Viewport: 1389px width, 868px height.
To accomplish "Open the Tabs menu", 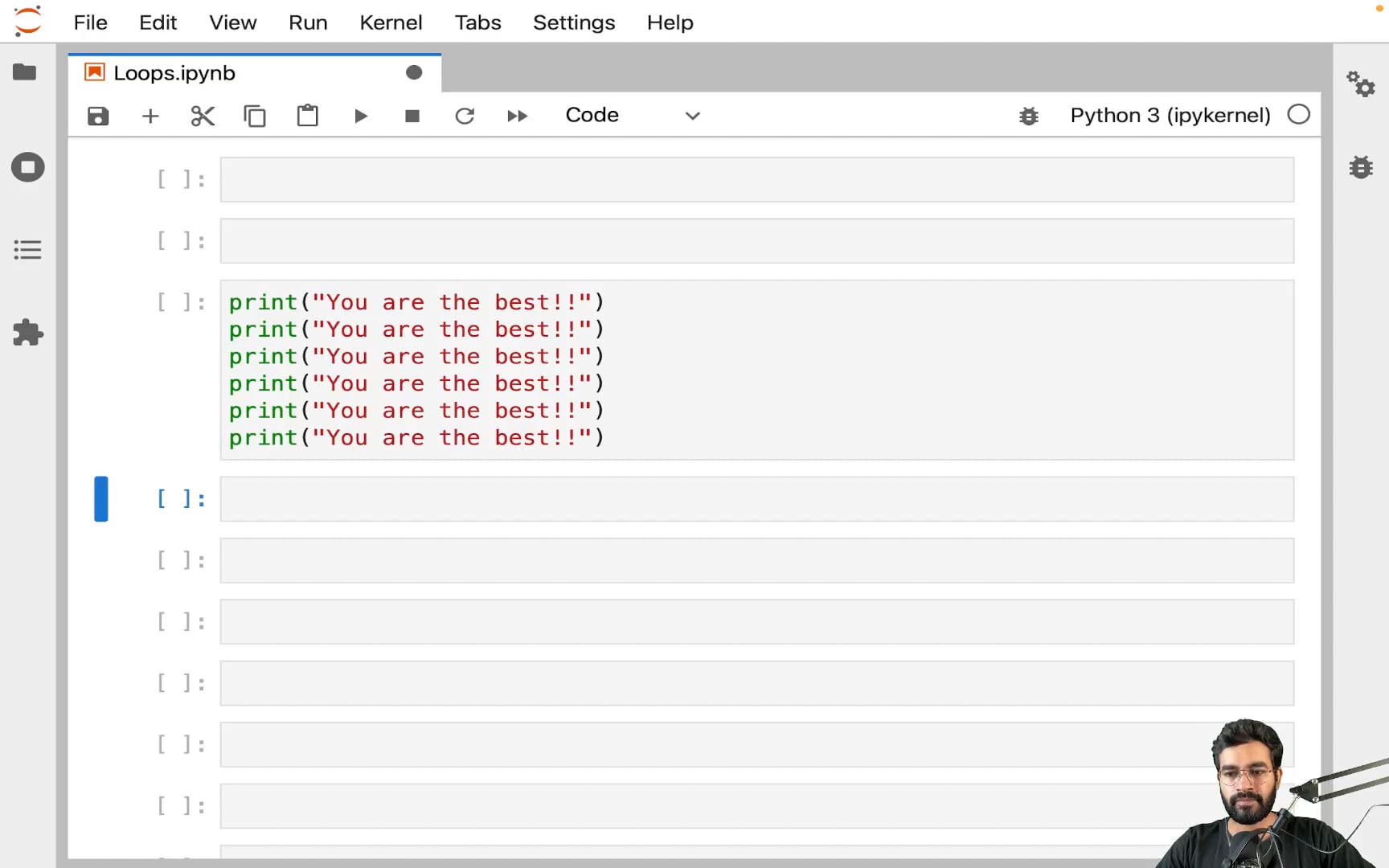I will tap(477, 23).
